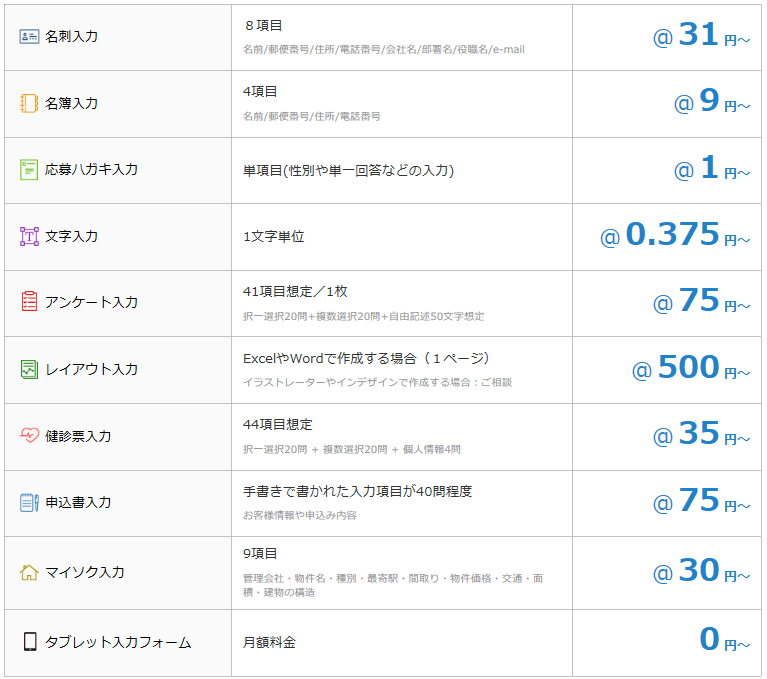767x679 pixels.
Task: Open the 名刺入力 service label
Action: click(72, 36)
